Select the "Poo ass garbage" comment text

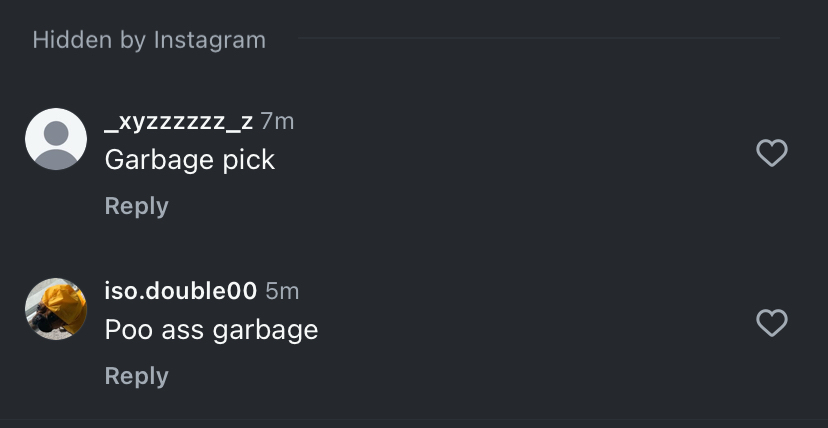coord(211,330)
